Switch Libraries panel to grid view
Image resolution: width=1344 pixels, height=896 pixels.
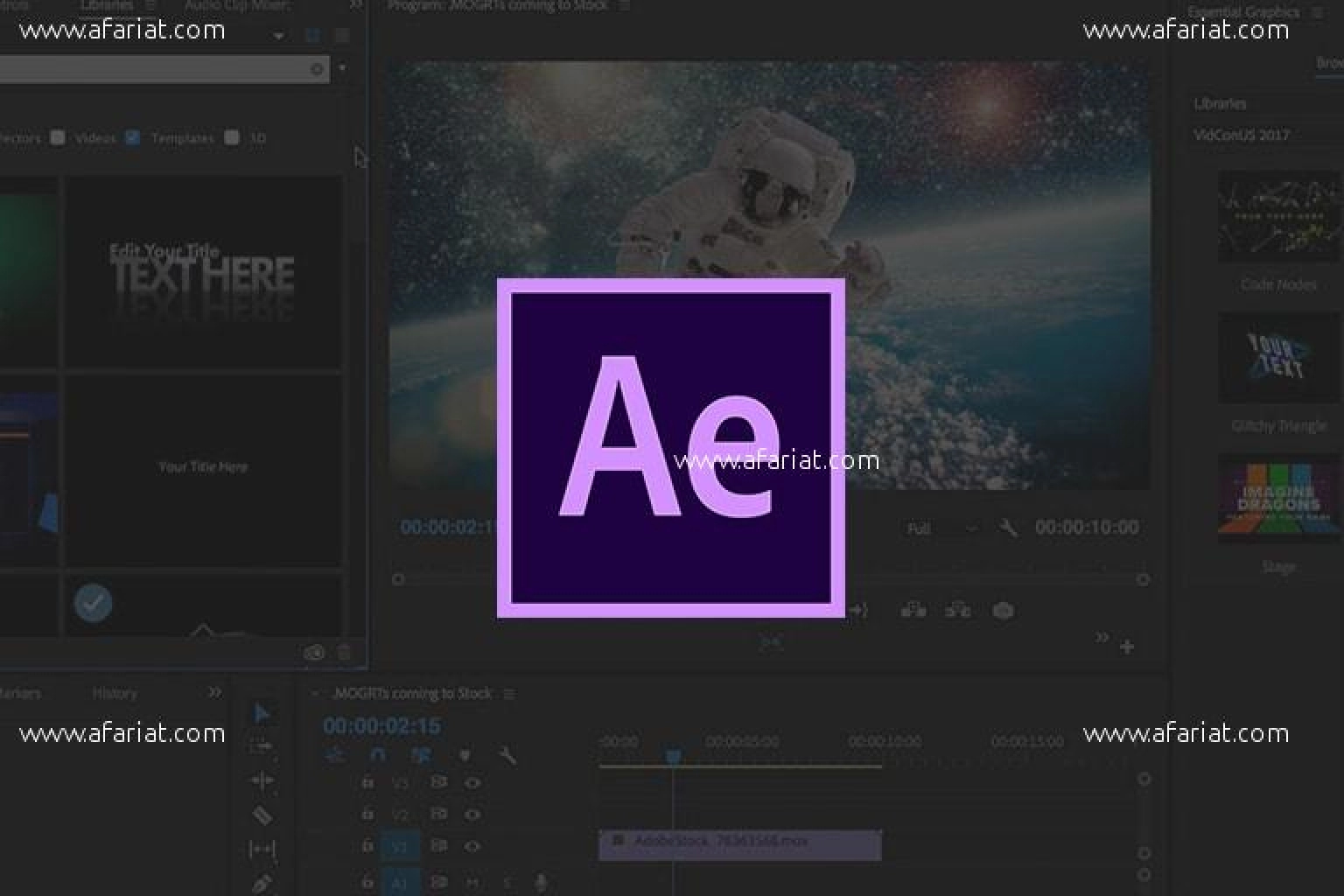tap(312, 36)
